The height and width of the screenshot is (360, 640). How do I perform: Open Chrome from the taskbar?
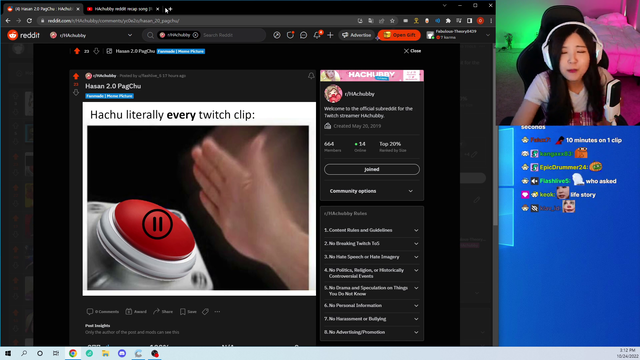coord(73,353)
